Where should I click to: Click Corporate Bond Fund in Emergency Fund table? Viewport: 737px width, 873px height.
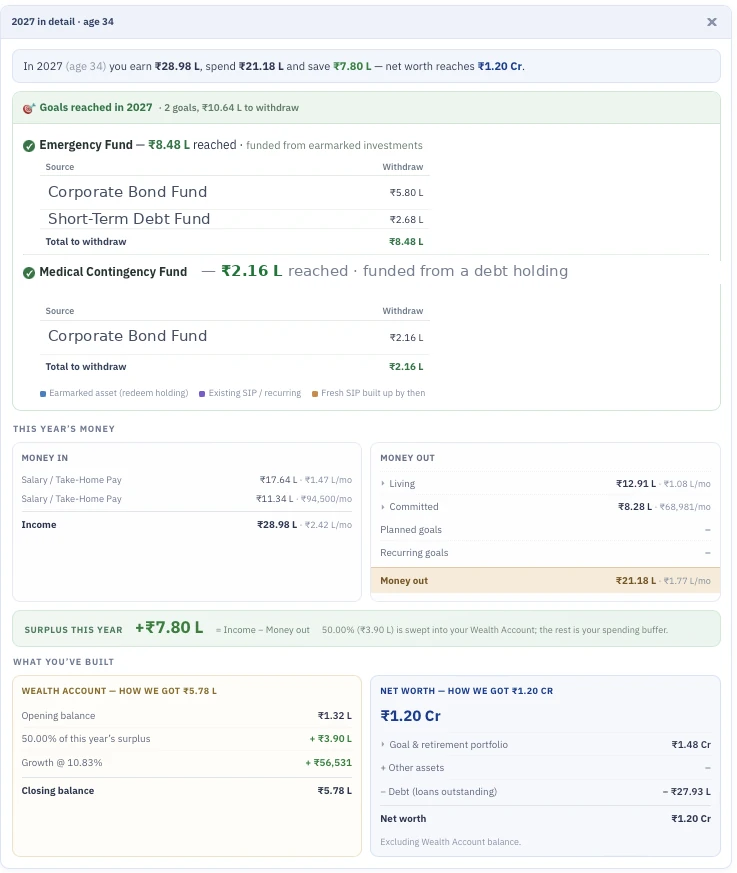coord(127,192)
